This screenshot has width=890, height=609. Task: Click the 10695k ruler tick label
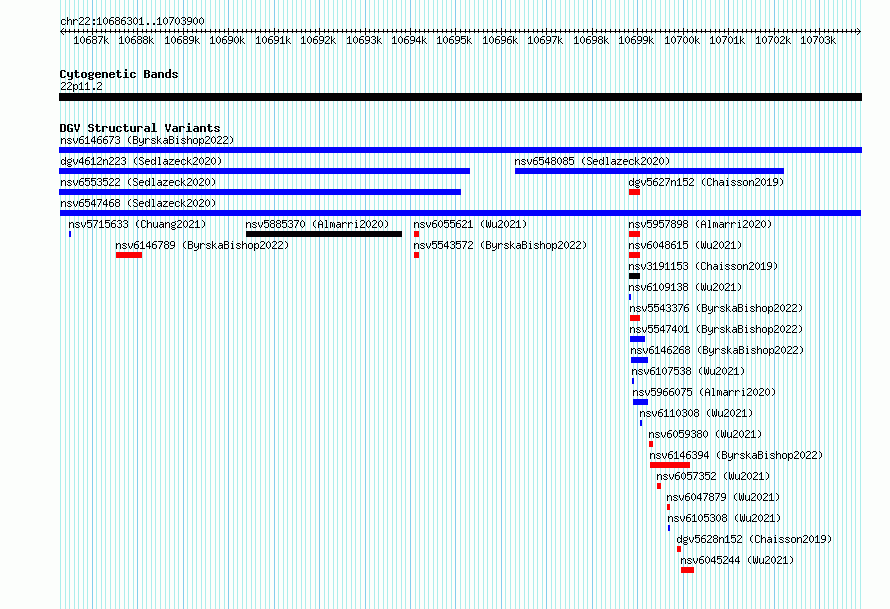(x=454, y=40)
